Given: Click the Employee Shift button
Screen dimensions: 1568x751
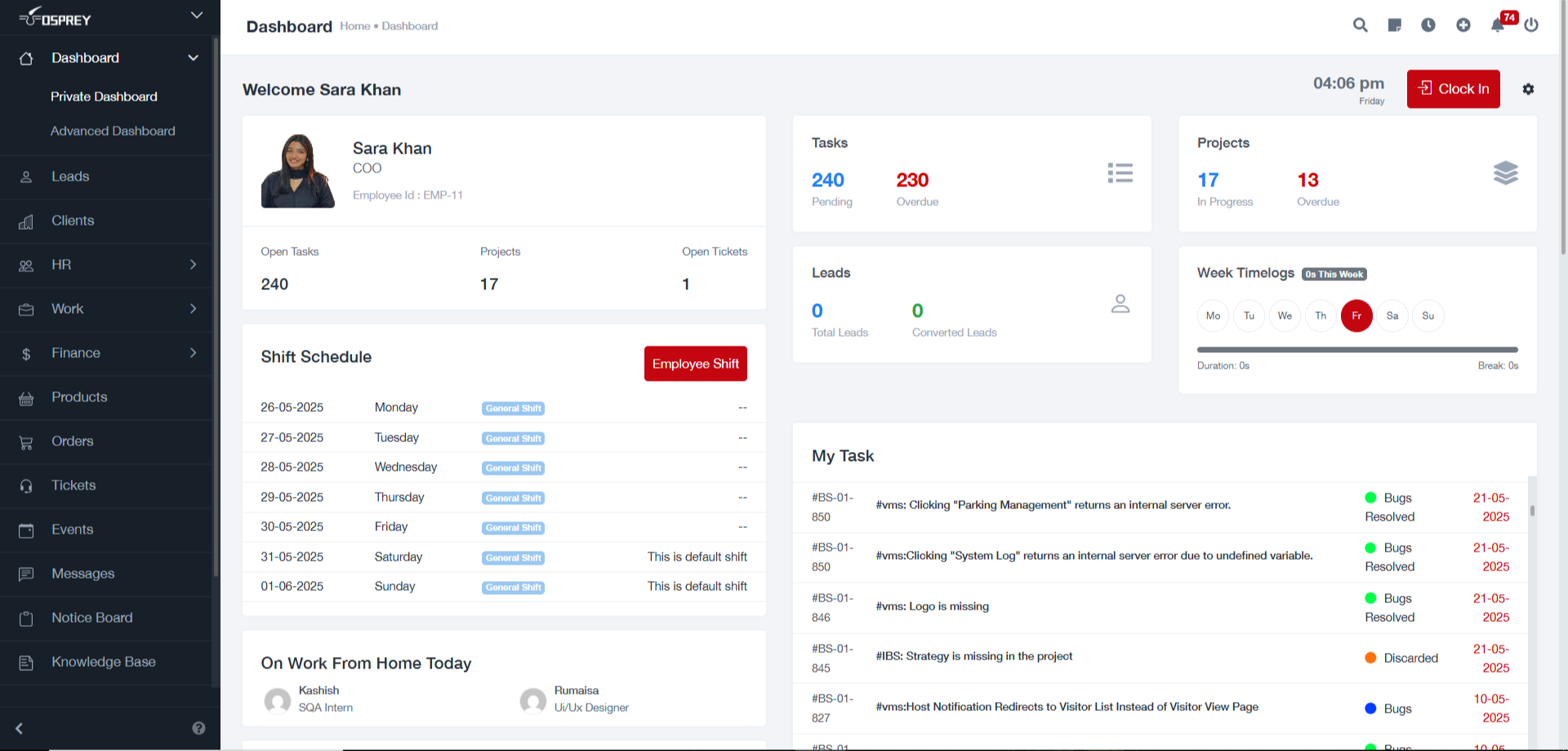Looking at the screenshot, I should coord(695,364).
